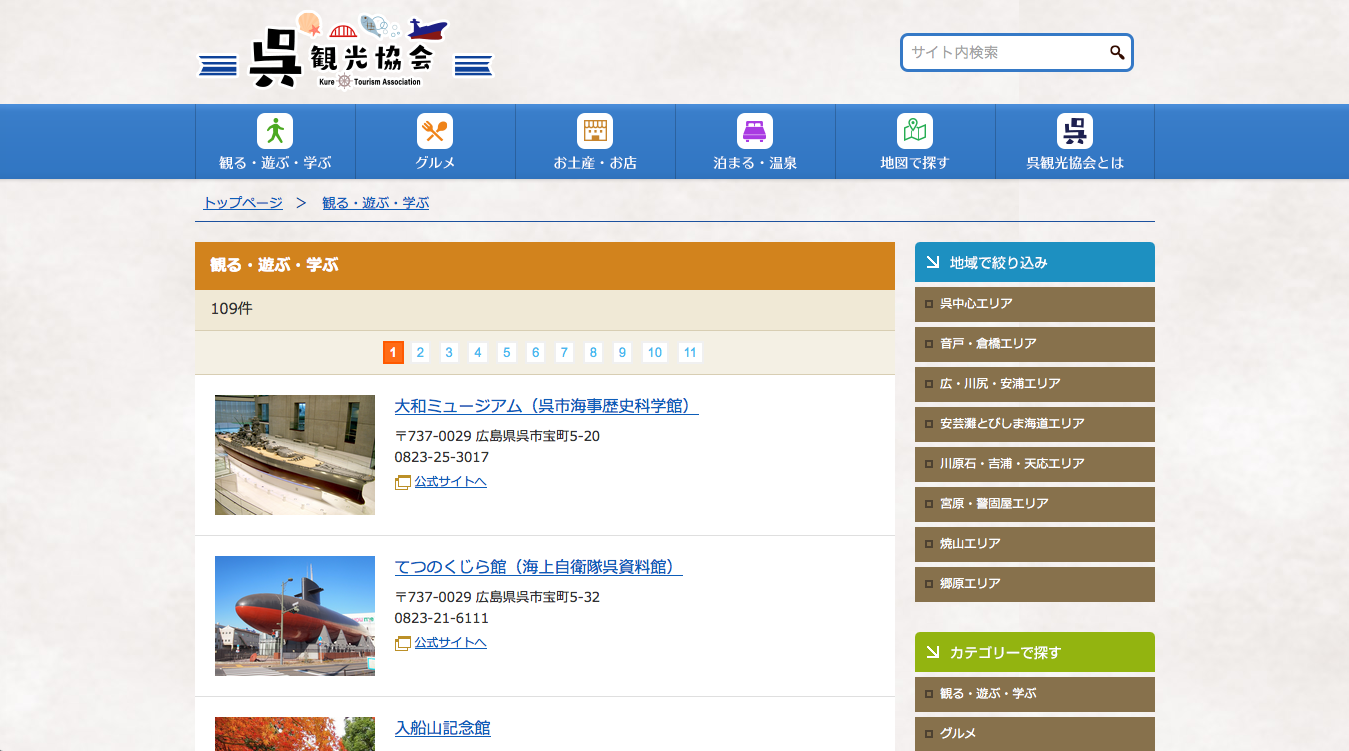Click the bed icon for 泊まる・温泉
The image size is (1349, 751).
click(x=755, y=131)
